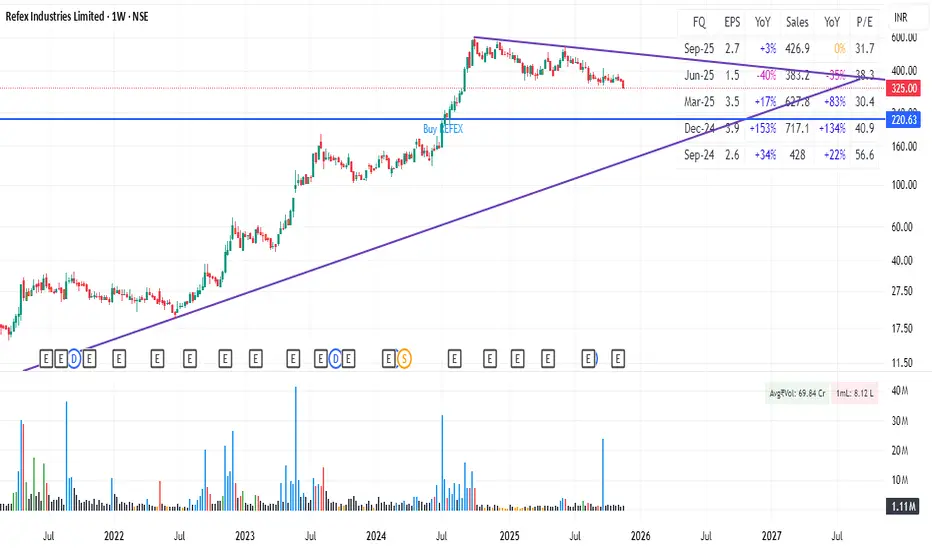Click the E marker right of the second D marker

348,359
